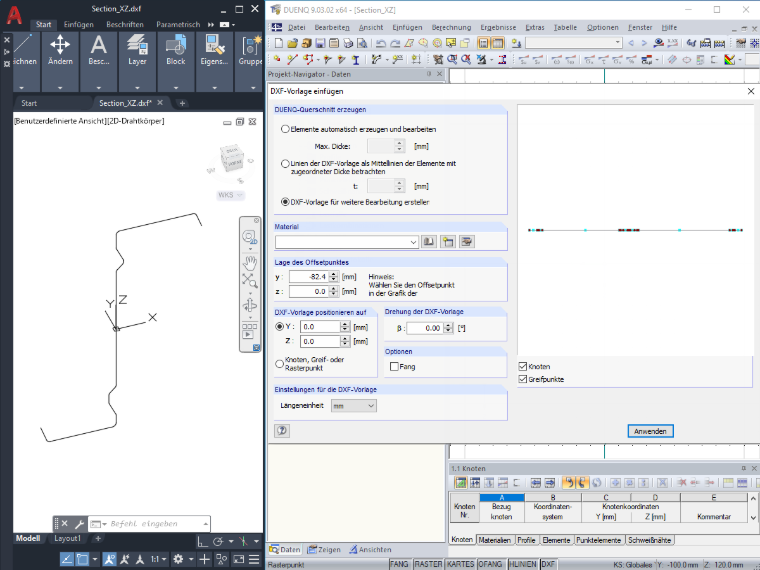This screenshot has width=760, height=570.
Task: Click the New file icon in DUENQ toolbar
Action: [278, 43]
